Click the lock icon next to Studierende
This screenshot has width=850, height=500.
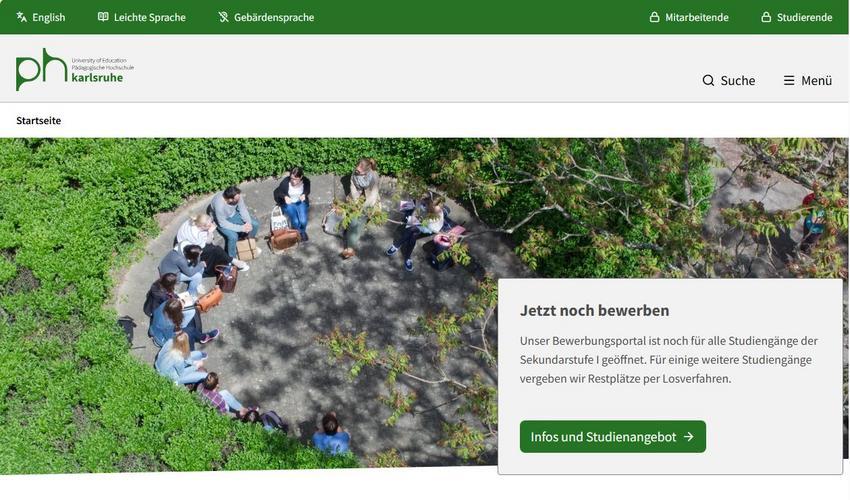coord(766,17)
